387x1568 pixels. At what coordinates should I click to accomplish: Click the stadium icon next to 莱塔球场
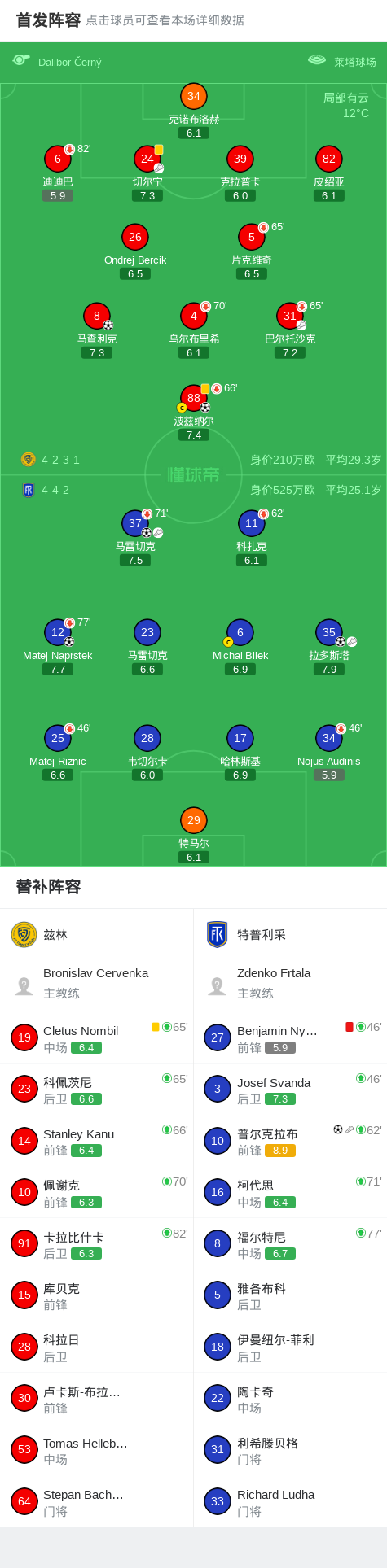tap(317, 59)
